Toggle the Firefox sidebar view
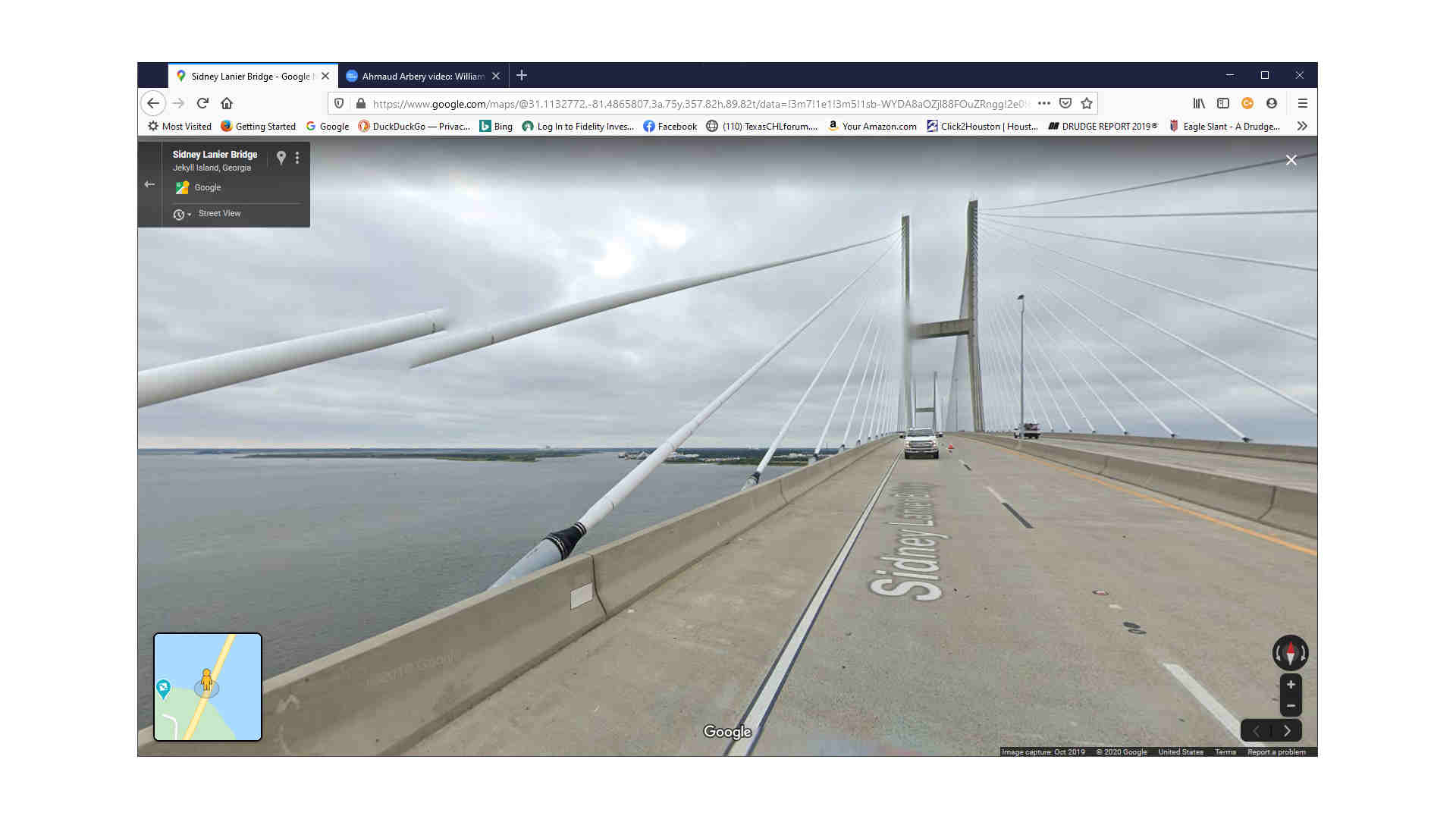The width and height of the screenshot is (1456, 819). point(1223,103)
